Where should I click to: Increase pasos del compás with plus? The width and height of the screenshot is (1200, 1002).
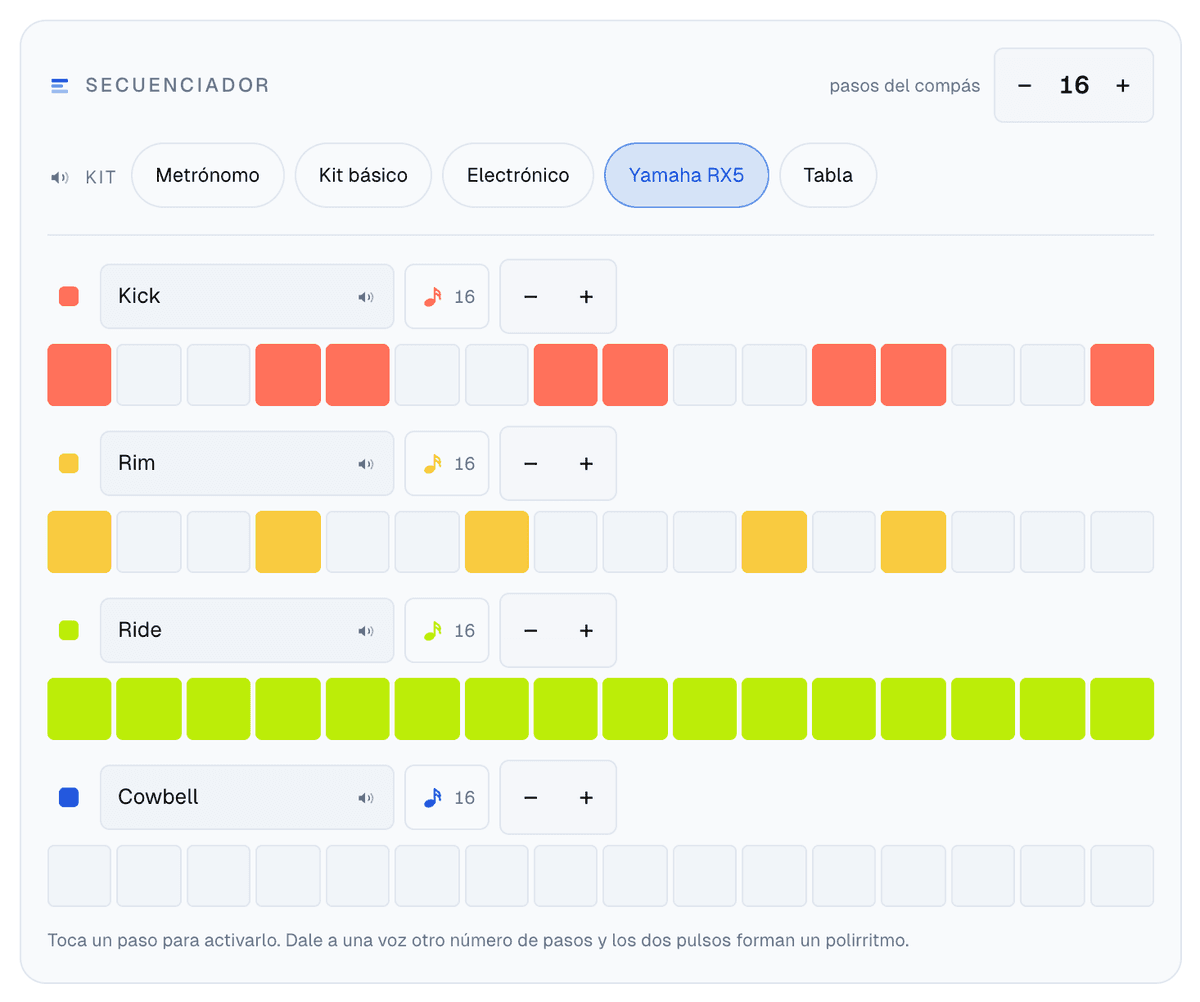click(x=1123, y=86)
